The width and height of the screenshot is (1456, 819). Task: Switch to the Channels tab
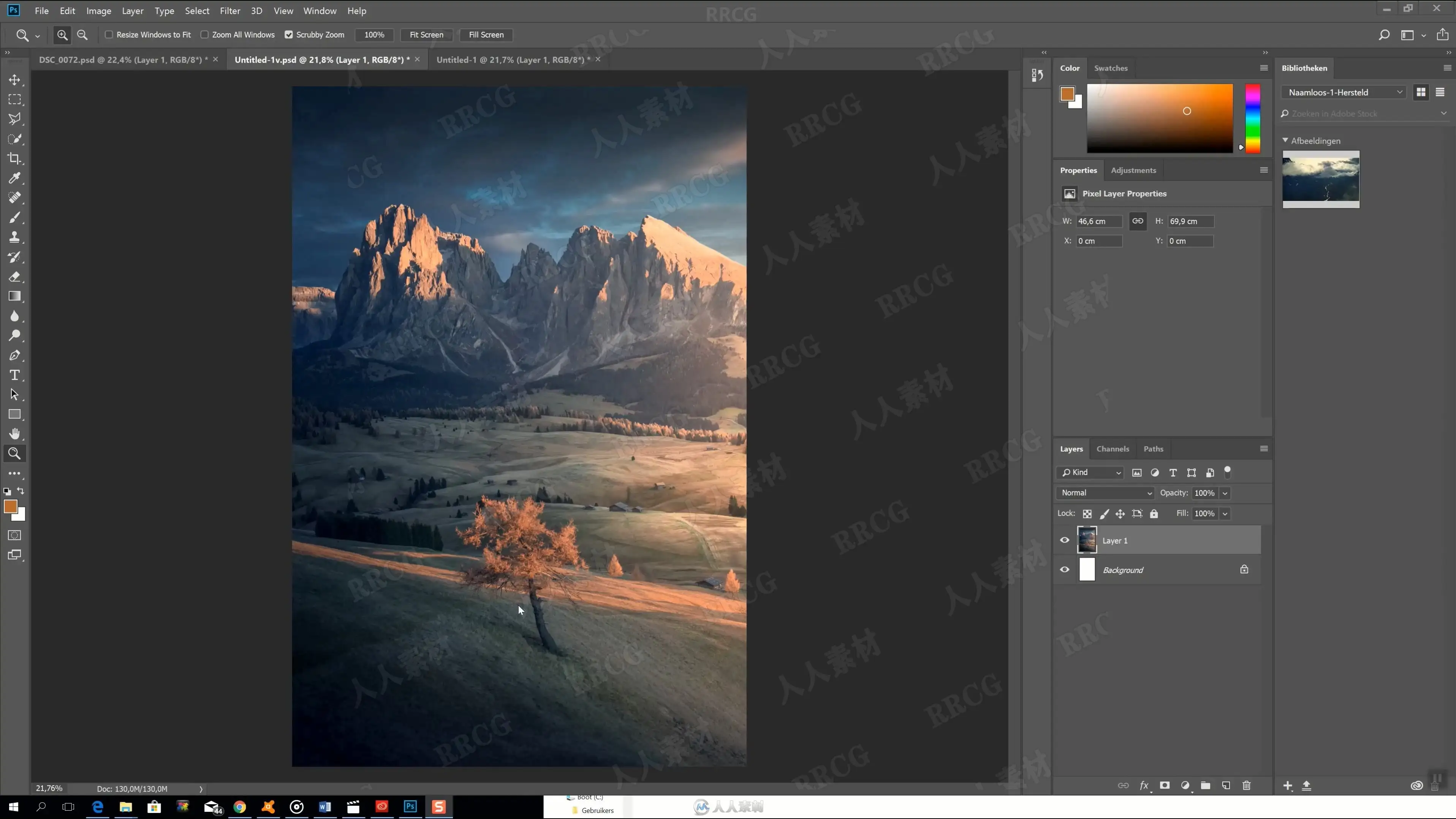(x=1113, y=449)
